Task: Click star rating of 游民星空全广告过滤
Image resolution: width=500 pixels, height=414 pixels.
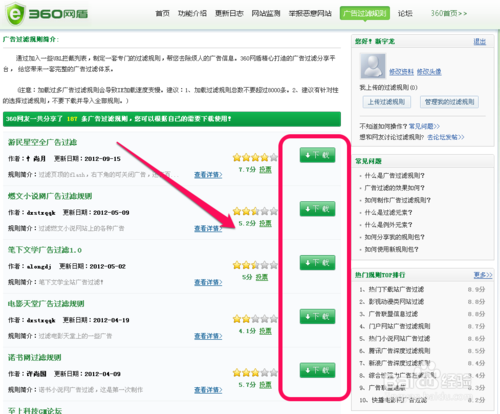Action: [255, 157]
